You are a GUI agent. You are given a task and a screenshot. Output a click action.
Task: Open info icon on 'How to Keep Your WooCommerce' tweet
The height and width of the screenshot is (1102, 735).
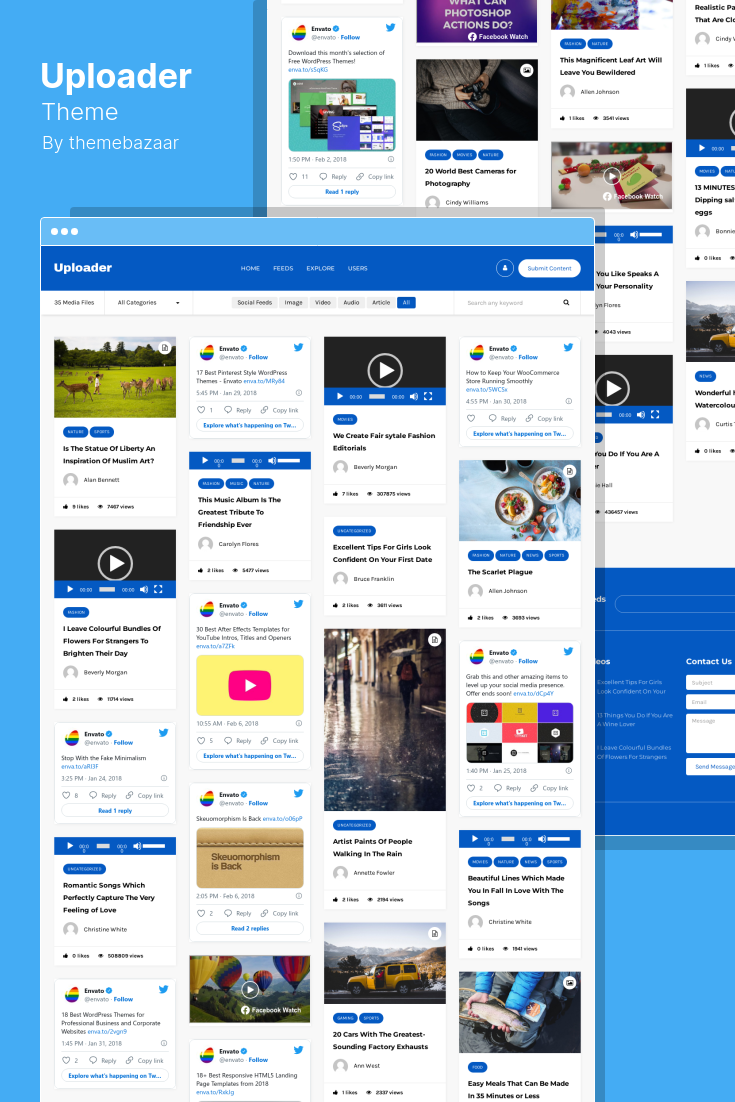coord(568,401)
